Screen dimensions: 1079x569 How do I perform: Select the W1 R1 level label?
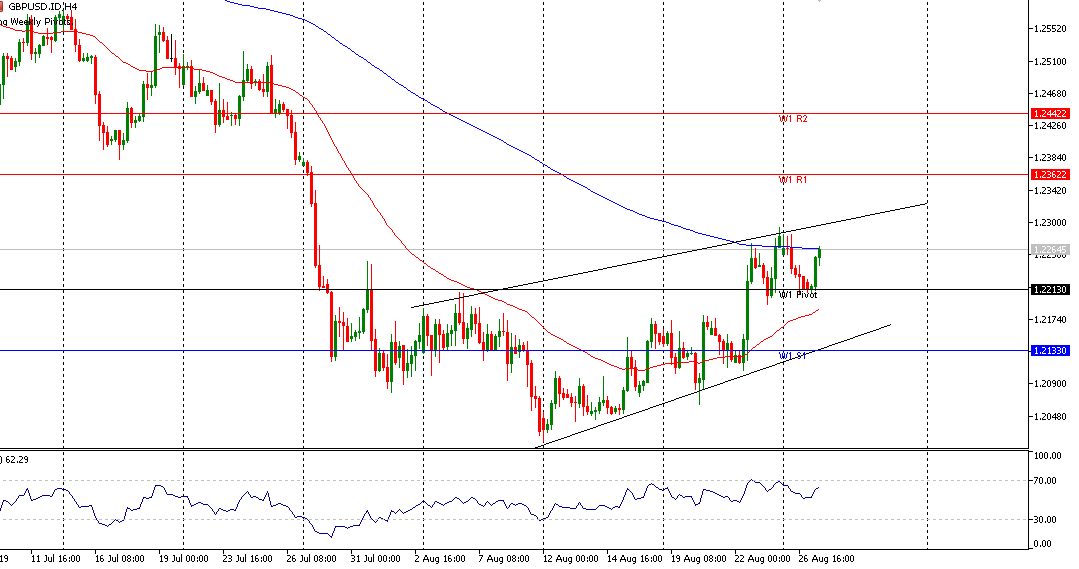[793, 180]
